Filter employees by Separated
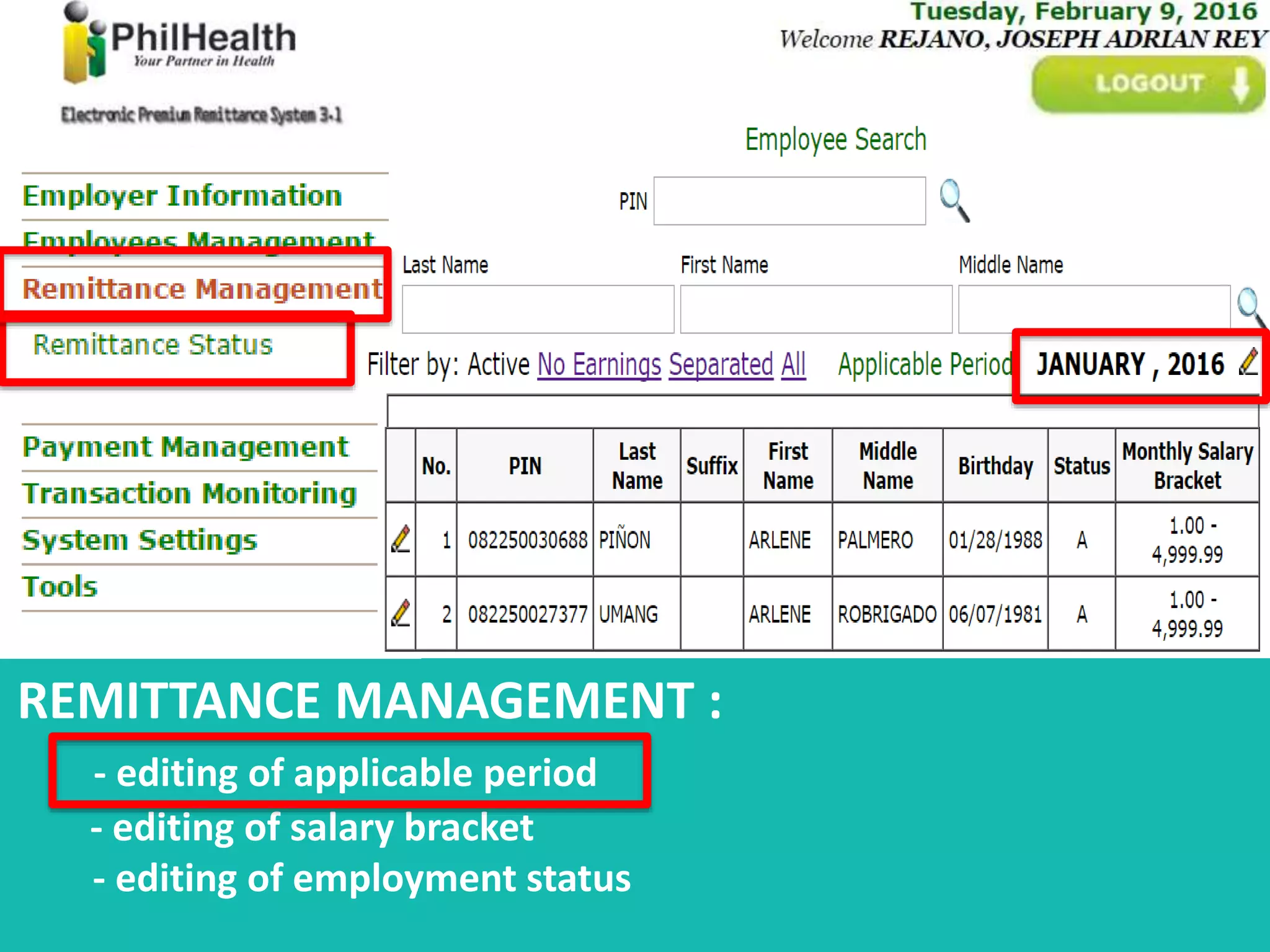Screen dimensions: 1270x952 (x=721, y=364)
